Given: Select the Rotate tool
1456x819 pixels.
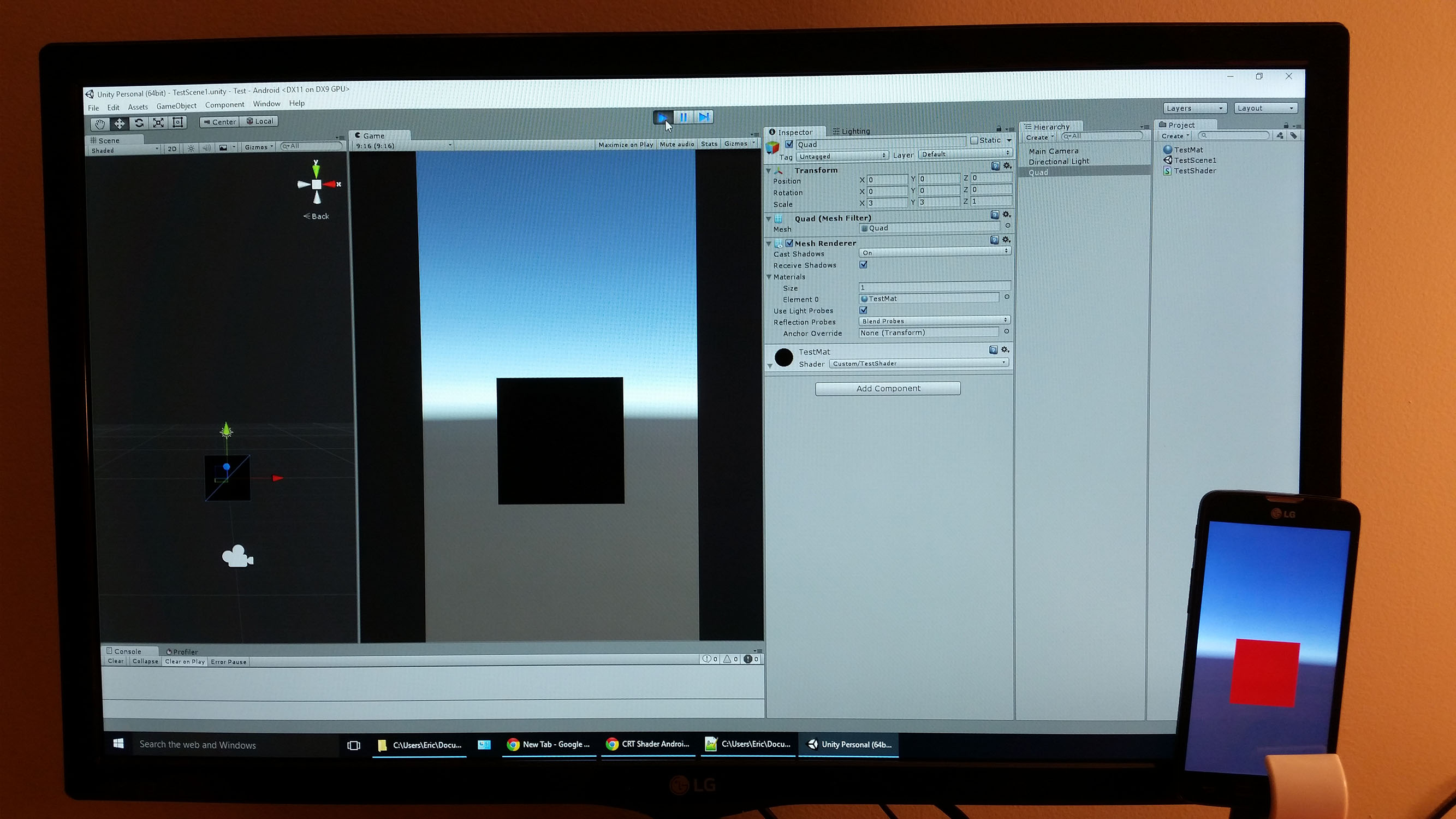Looking at the screenshot, I should click(139, 124).
